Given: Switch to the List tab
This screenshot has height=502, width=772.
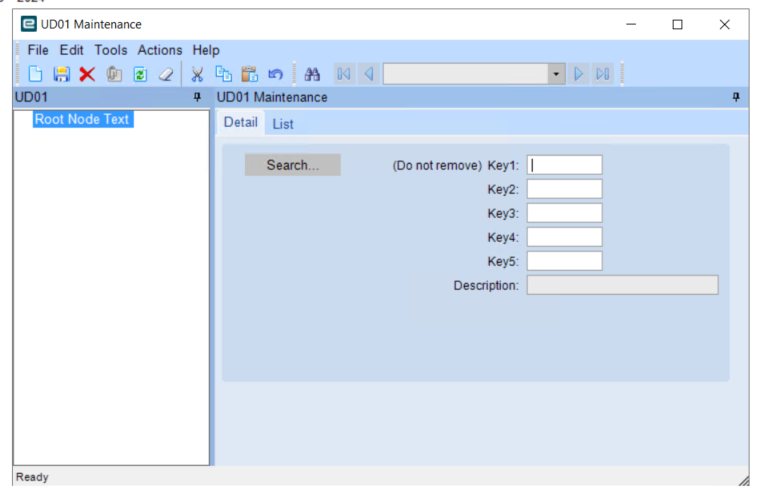Looking at the screenshot, I should coord(283,124).
